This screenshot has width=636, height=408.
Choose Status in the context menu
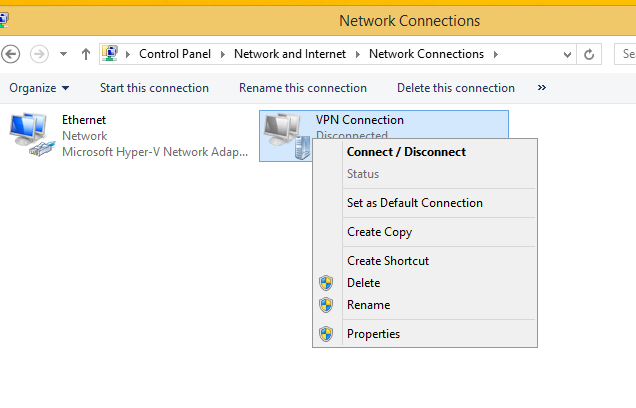[425, 174]
